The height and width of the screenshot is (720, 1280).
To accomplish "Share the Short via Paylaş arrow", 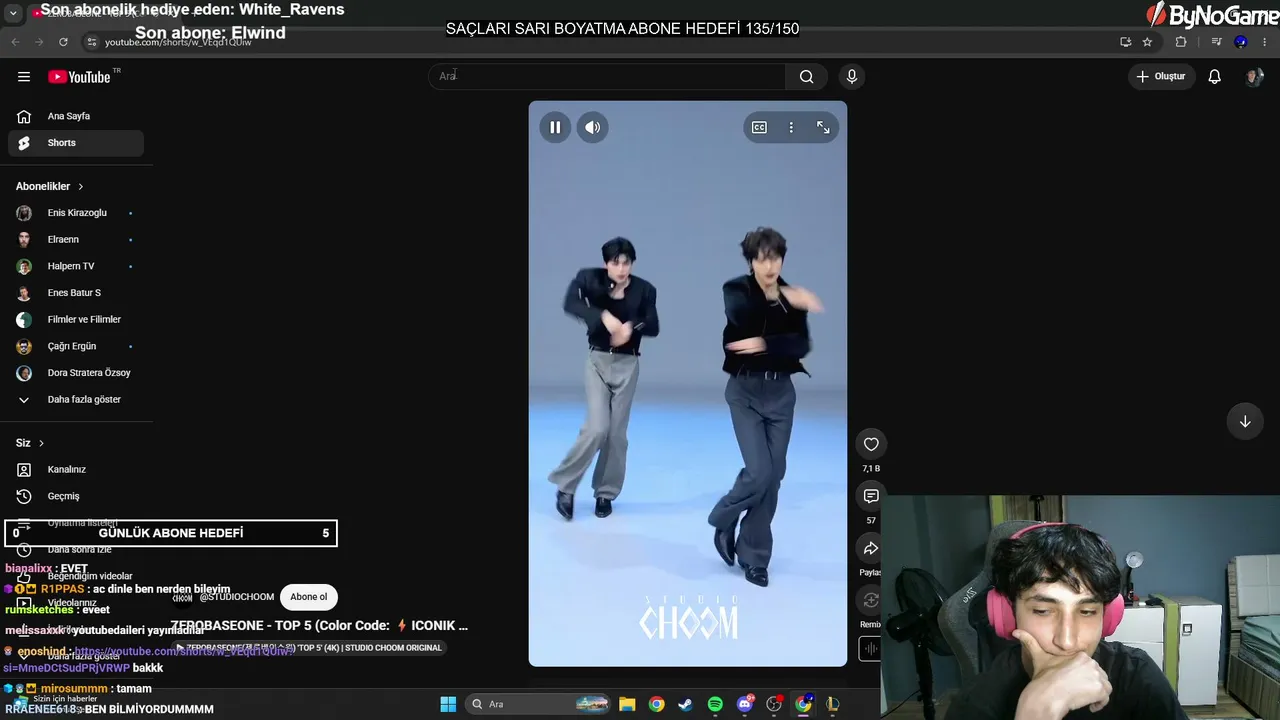I will (x=871, y=549).
